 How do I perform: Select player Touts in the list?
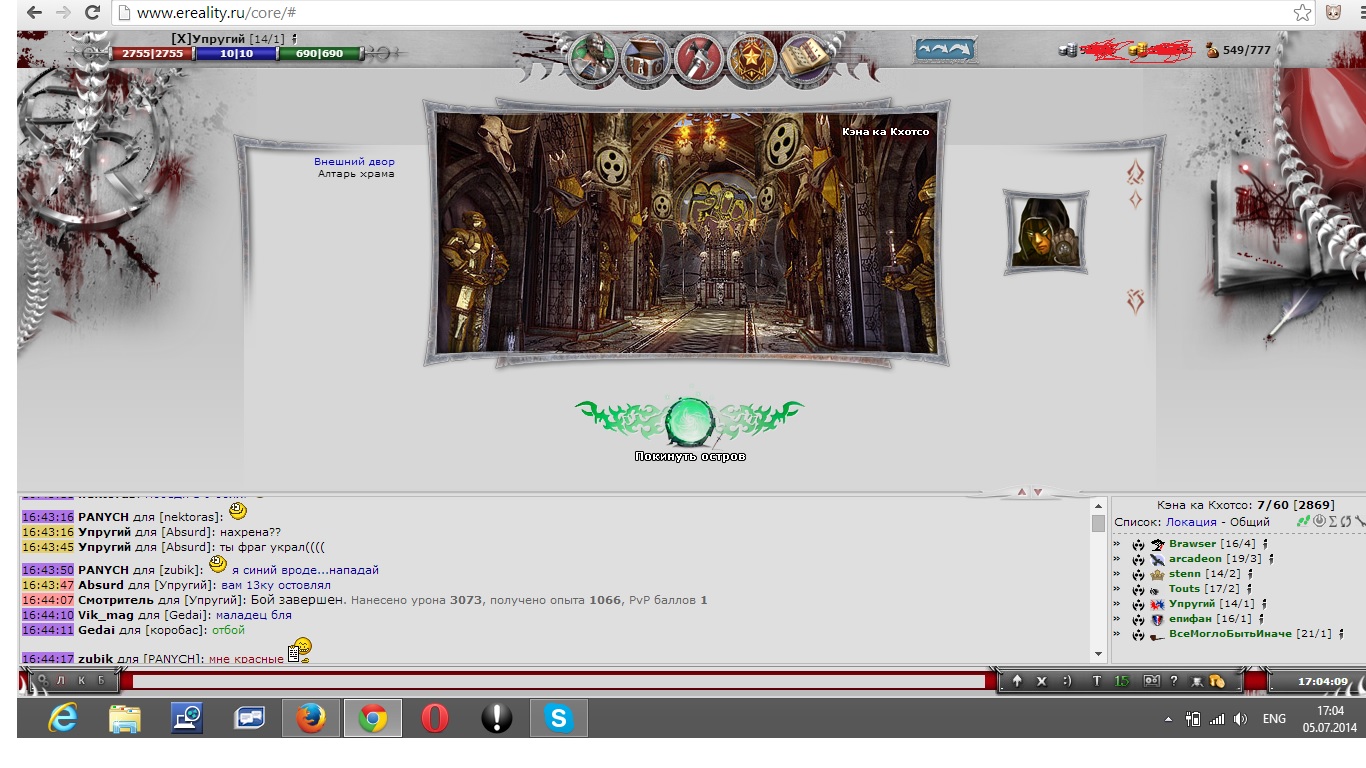click(x=1184, y=589)
